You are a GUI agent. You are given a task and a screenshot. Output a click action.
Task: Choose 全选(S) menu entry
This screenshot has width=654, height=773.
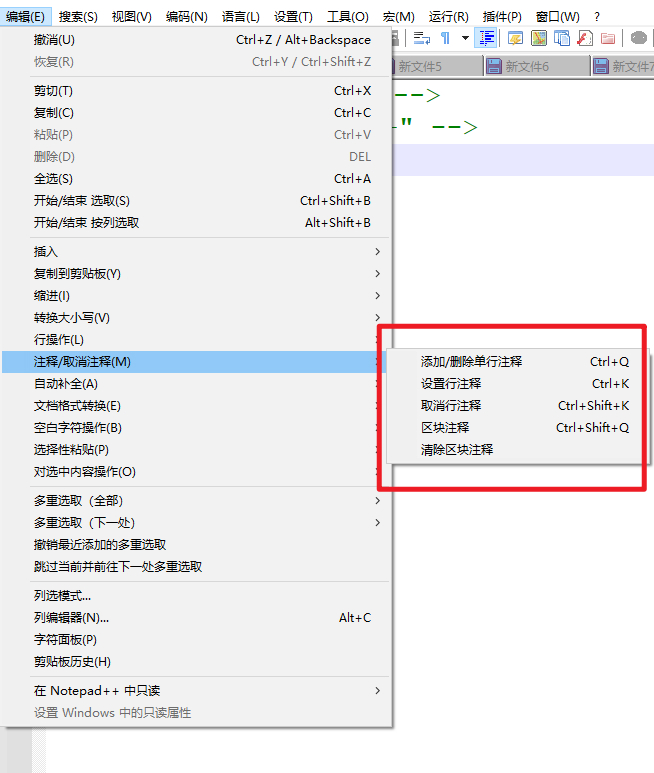[x=196, y=178]
